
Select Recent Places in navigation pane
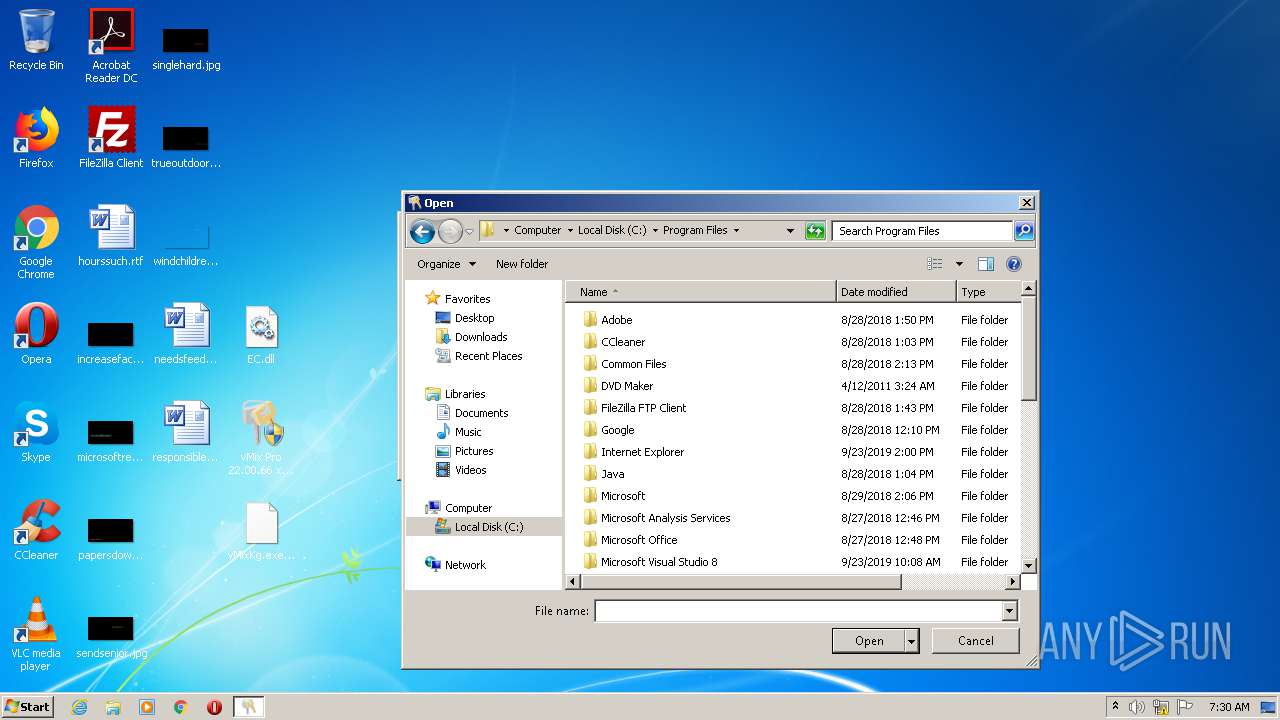coord(488,356)
